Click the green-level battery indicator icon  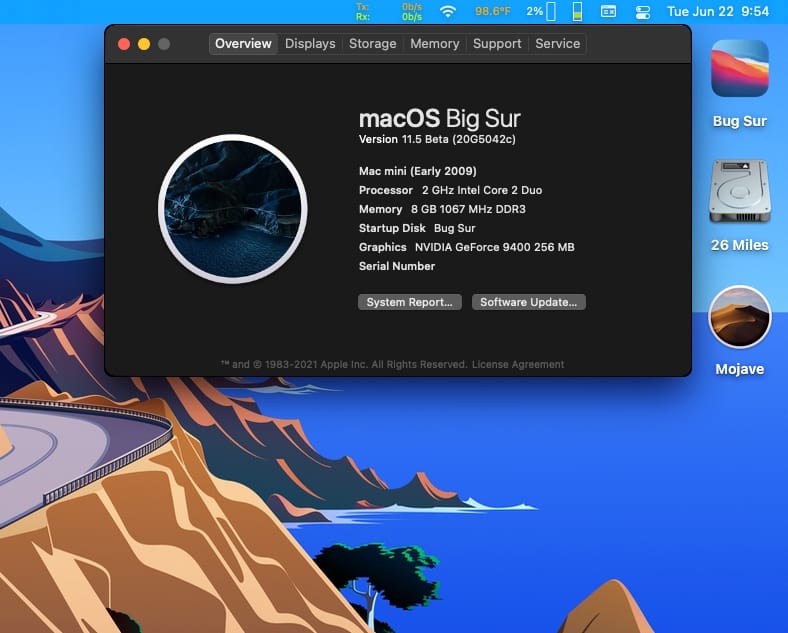pos(577,11)
